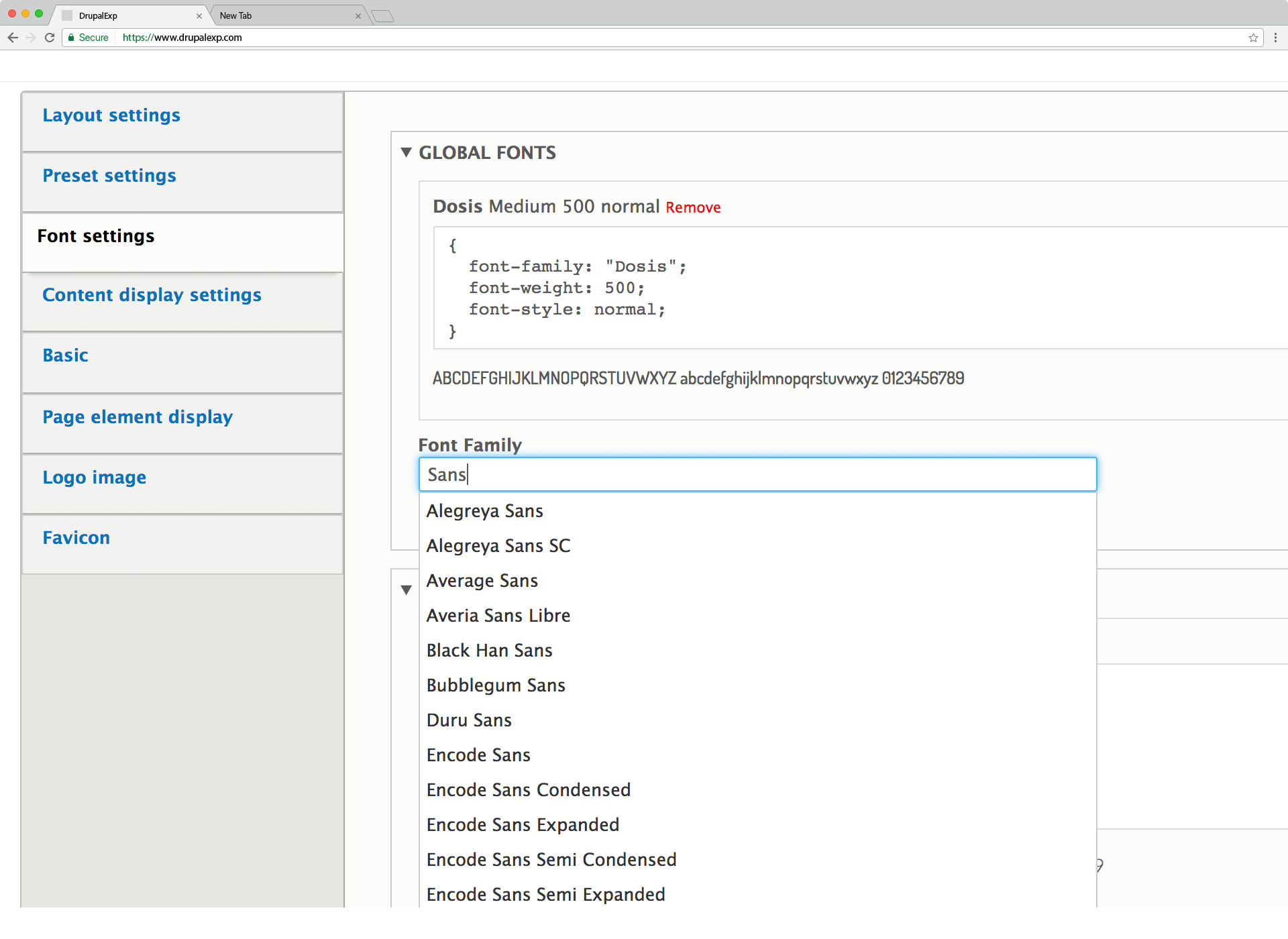Open Layout settings
Viewport: 1288px width, 939px height.
pyautogui.click(x=111, y=115)
